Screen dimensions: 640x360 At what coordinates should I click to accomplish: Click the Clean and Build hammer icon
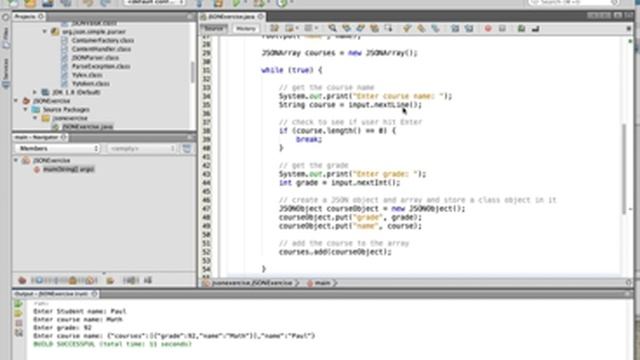pyautogui.click(x=218, y=3)
